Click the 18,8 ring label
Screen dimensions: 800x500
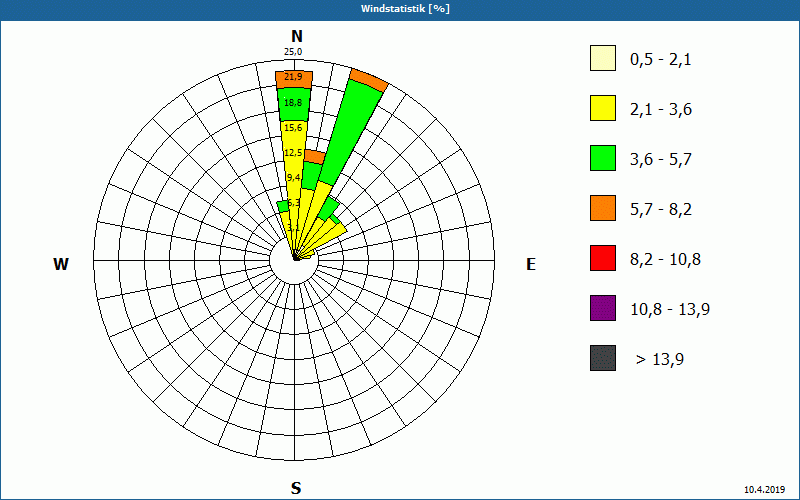click(293, 103)
